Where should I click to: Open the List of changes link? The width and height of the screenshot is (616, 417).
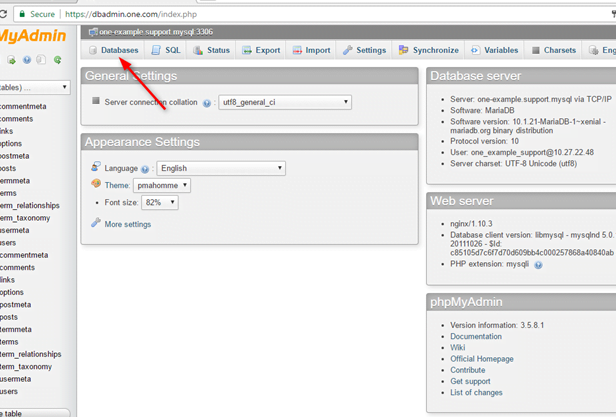pyautogui.click(x=476, y=392)
